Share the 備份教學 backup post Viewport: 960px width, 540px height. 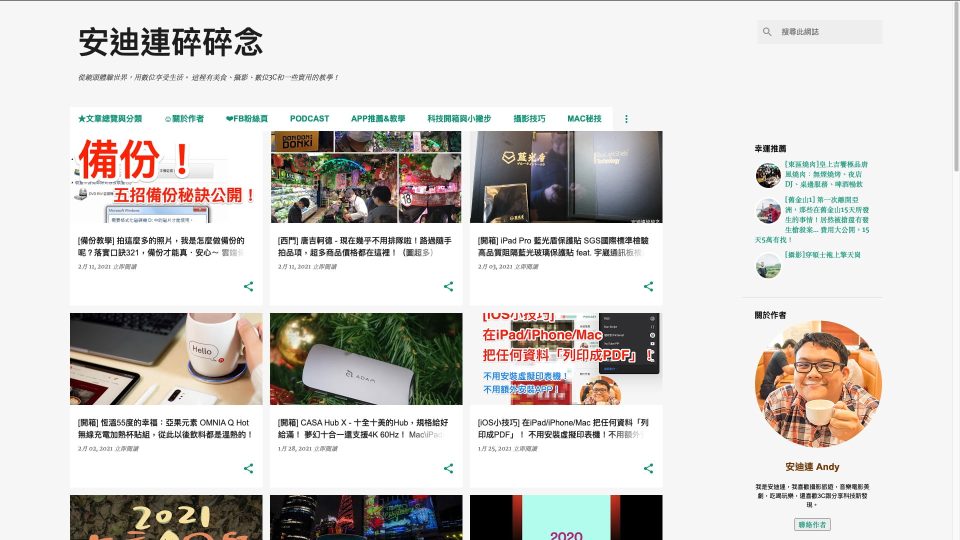click(249, 287)
